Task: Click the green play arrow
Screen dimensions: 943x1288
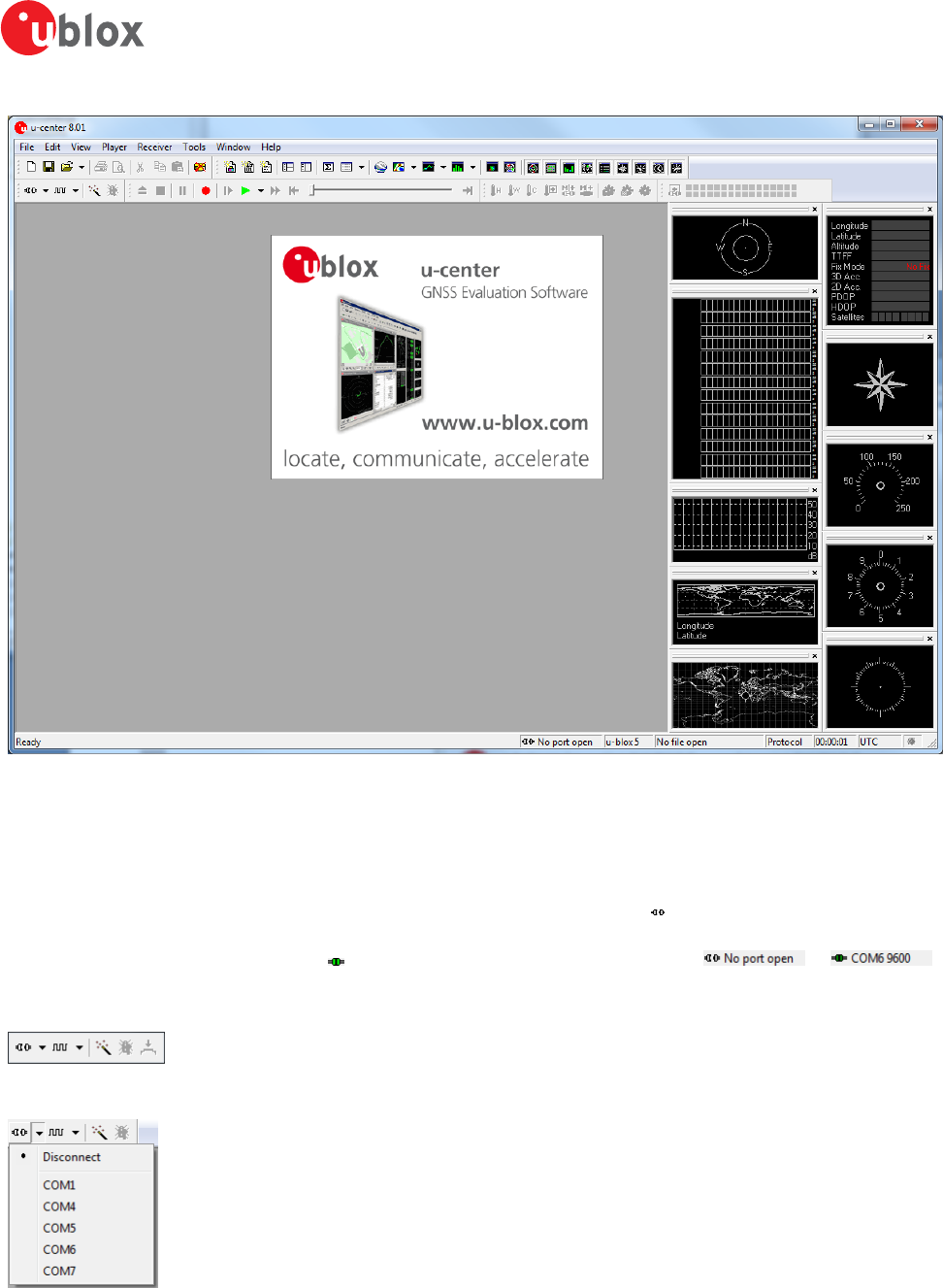Action: coord(245,190)
